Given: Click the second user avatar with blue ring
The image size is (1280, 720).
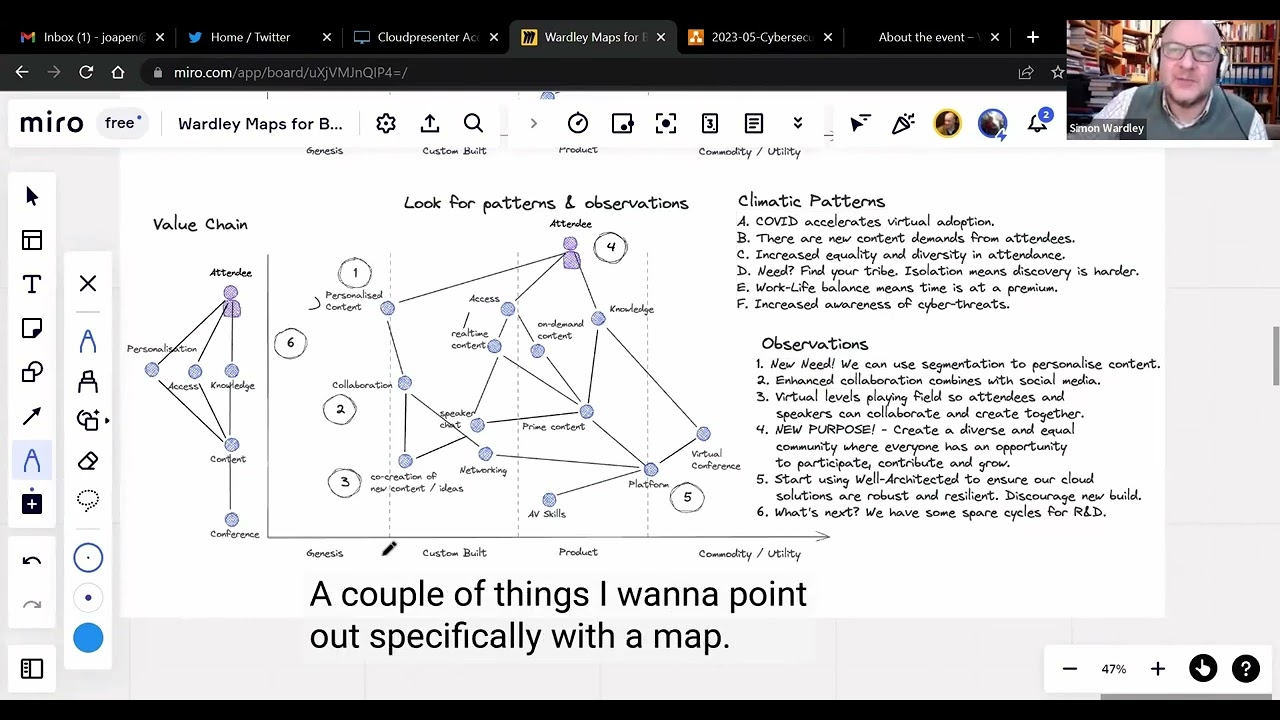Looking at the screenshot, I should click(992, 123).
